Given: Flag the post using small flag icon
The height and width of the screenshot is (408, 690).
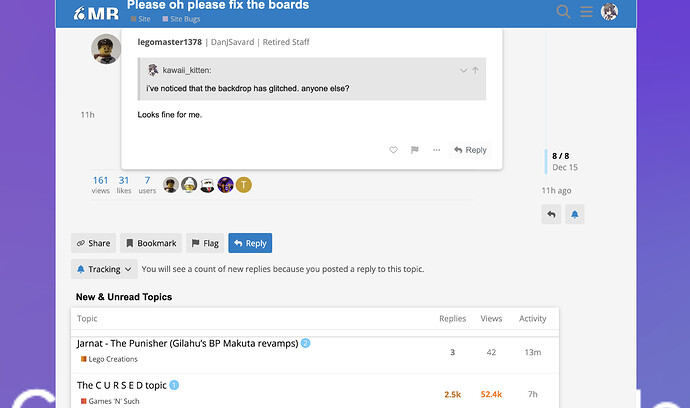Looking at the screenshot, I should tap(414, 150).
